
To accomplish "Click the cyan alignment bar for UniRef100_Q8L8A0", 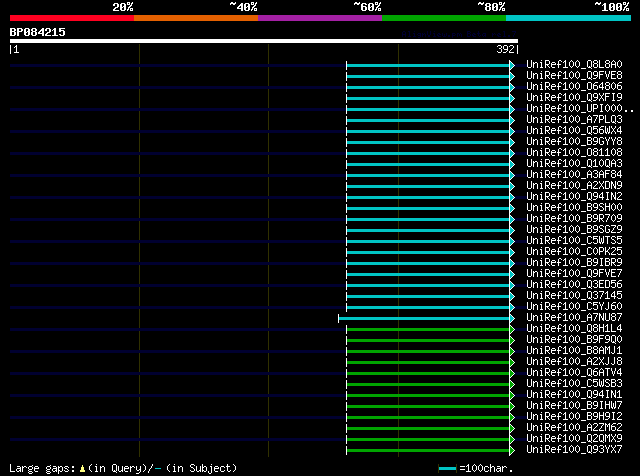I will tap(428, 65).
